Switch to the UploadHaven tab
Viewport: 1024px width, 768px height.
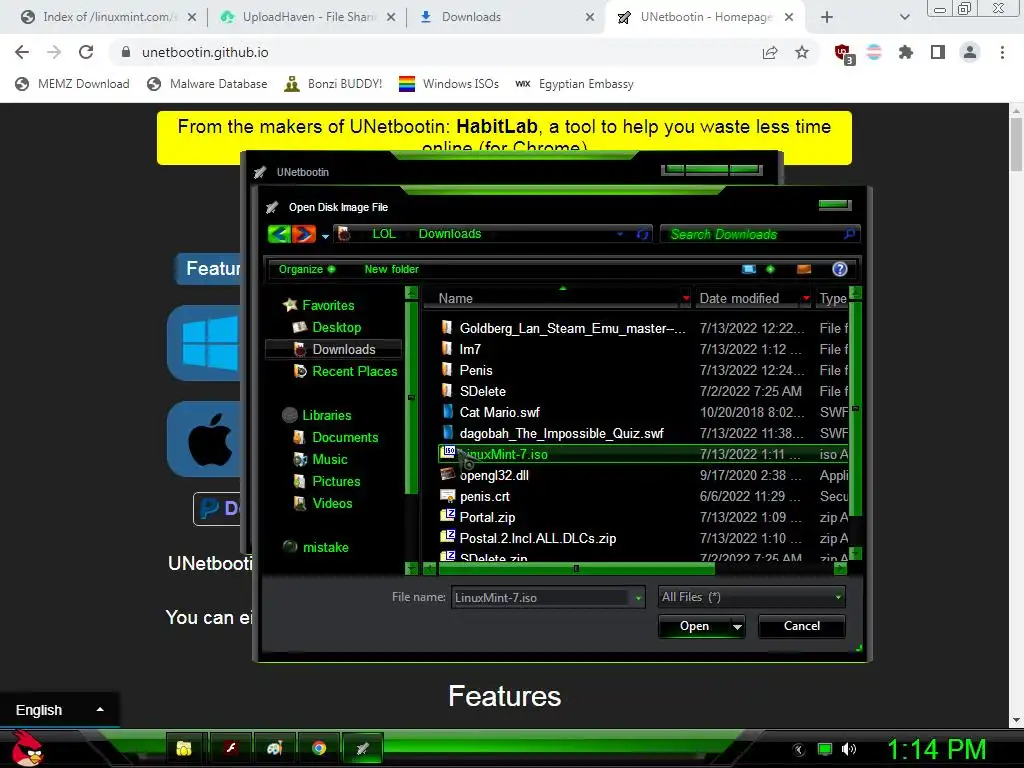(x=307, y=17)
